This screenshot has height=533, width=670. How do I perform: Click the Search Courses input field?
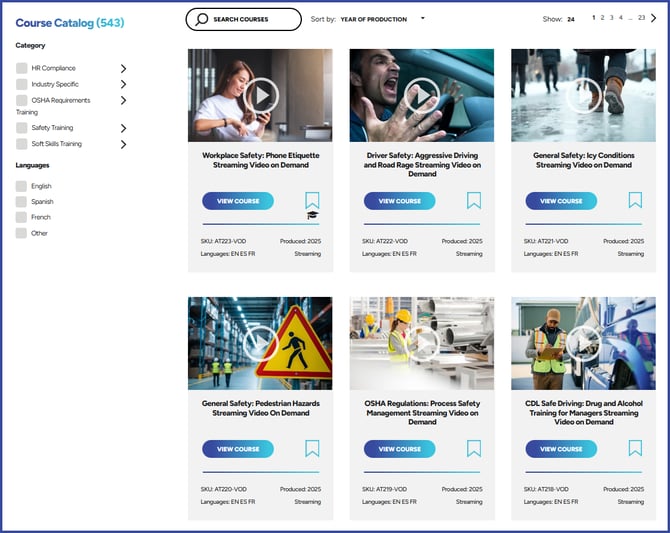tap(244, 19)
